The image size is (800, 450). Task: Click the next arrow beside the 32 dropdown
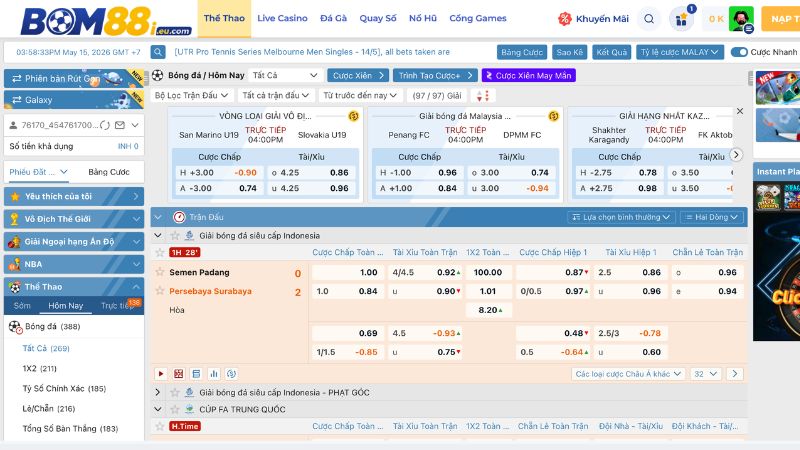point(735,374)
